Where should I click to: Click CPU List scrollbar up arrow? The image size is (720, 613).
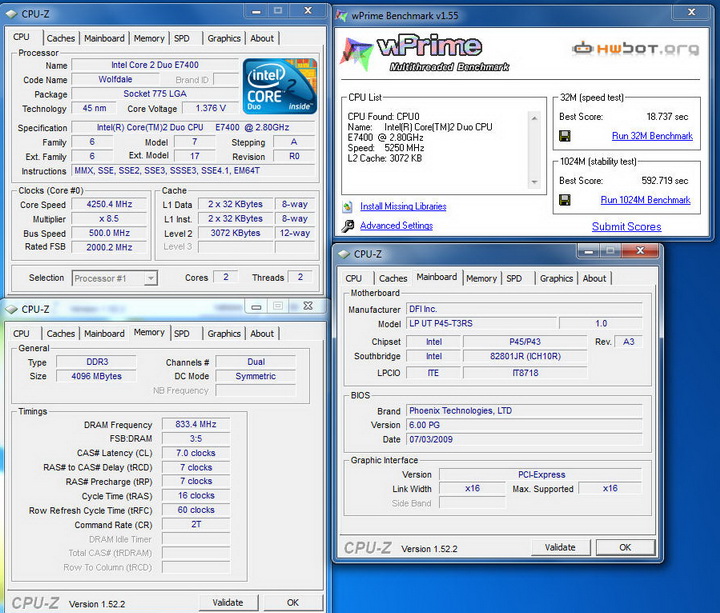[x=534, y=118]
